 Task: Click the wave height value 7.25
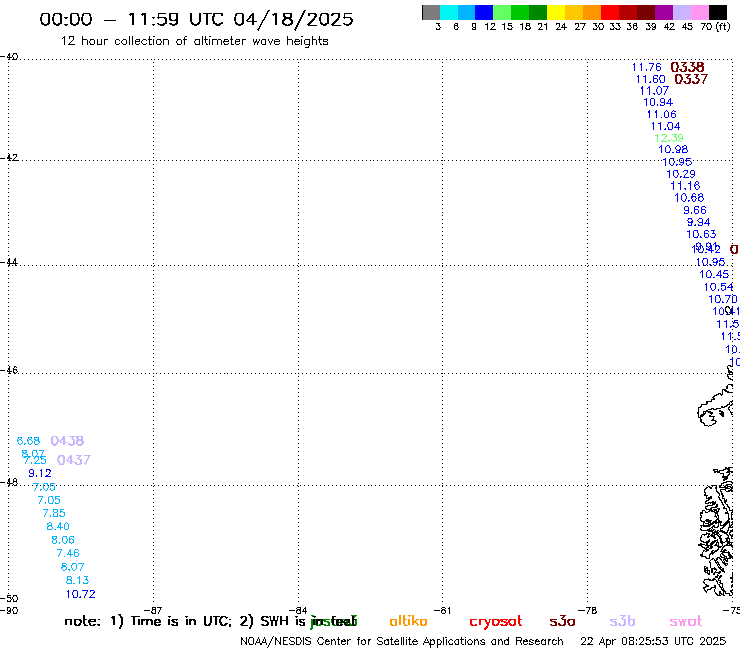(35, 460)
